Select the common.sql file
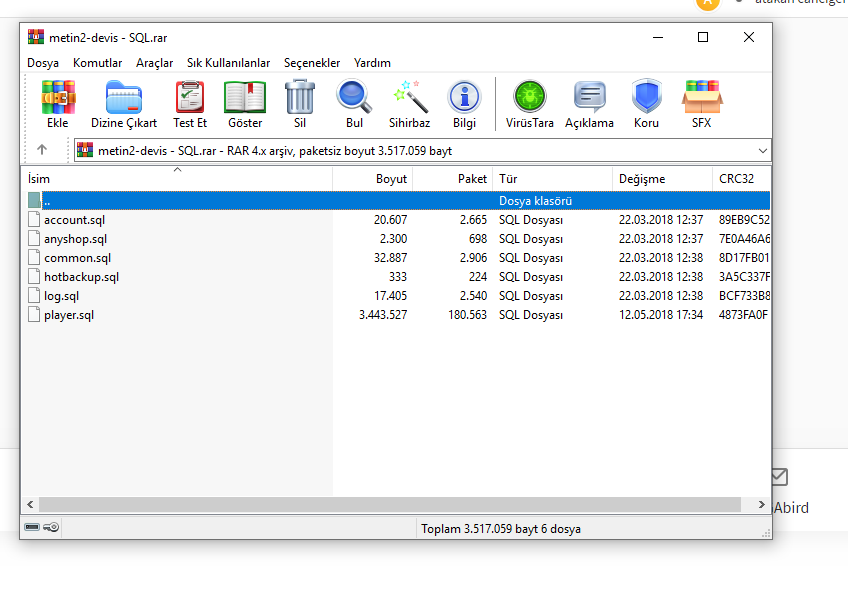Image resolution: width=848 pixels, height=595 pixels. coord(77,257)
